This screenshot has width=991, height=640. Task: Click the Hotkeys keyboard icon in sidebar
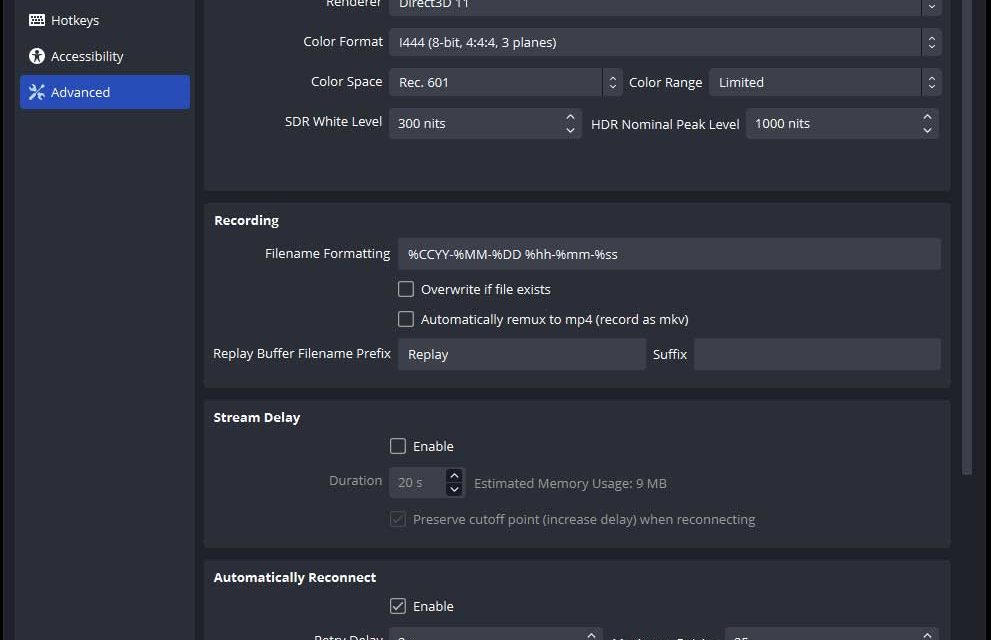[x=37, y=20]
